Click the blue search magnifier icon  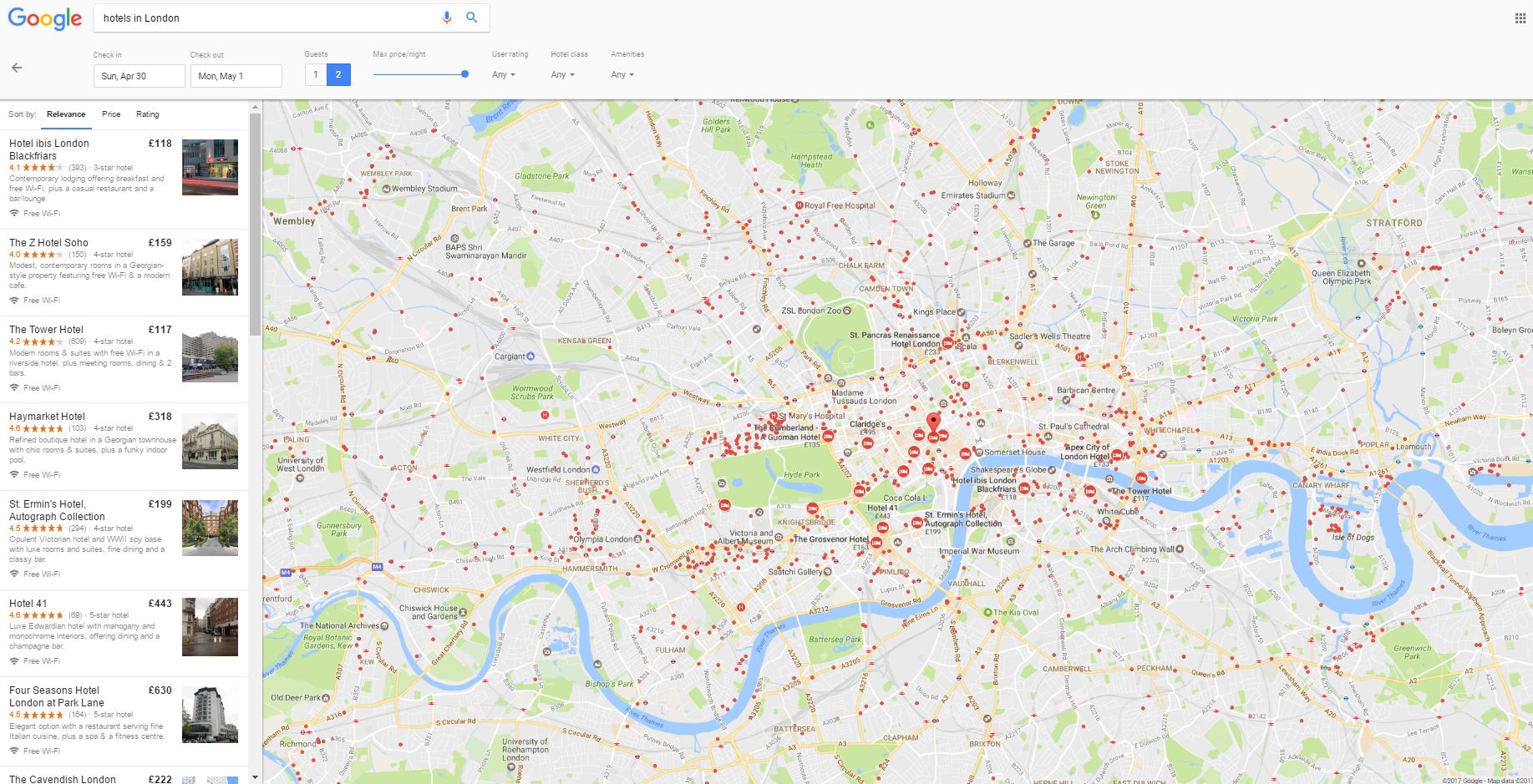click(x=472, y=18)
